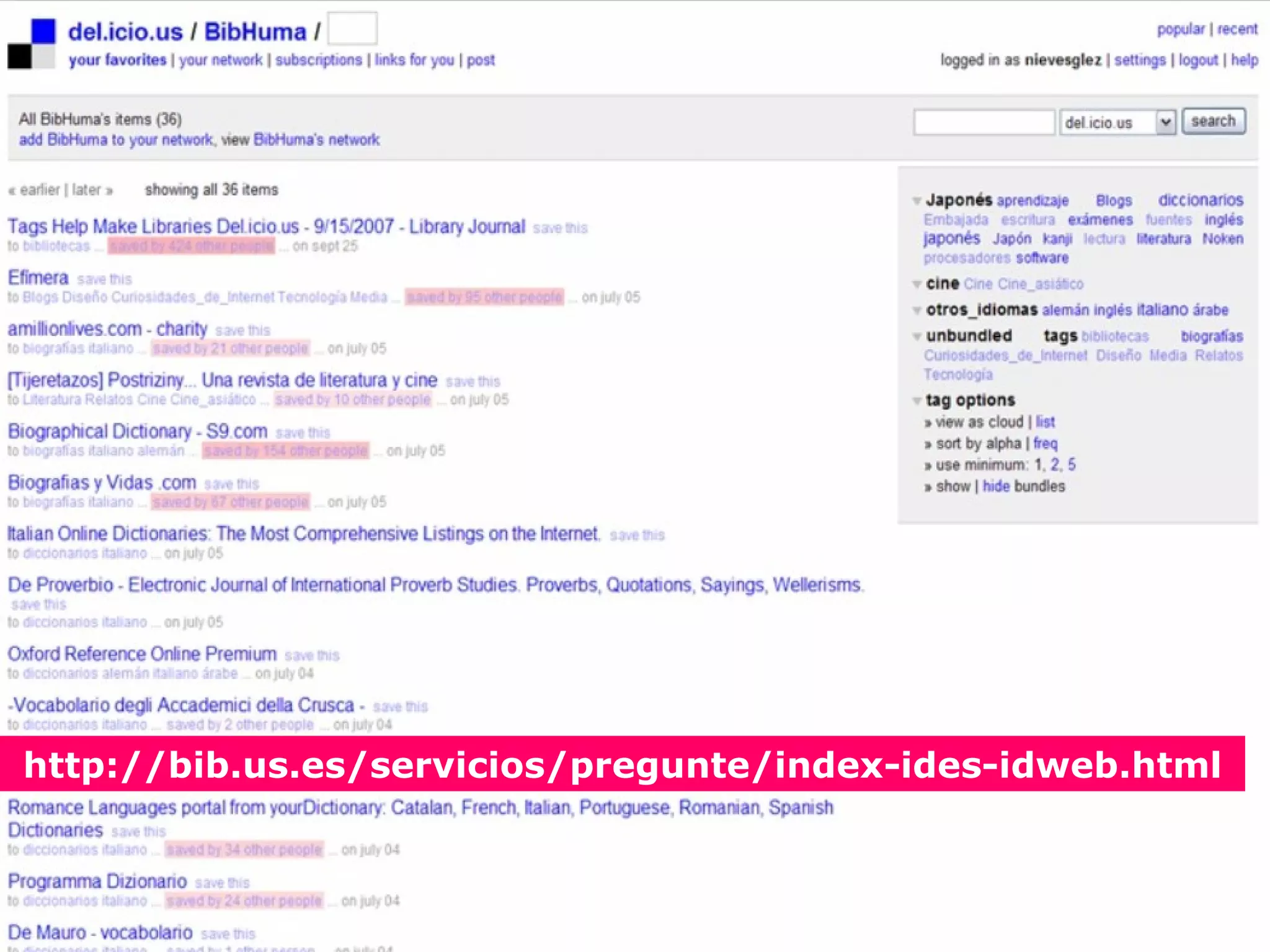Image resolution: width=1270 pixels, height=952 pixels.
Task: Click saved by 24 other people
Action: (x=244, y=901)
